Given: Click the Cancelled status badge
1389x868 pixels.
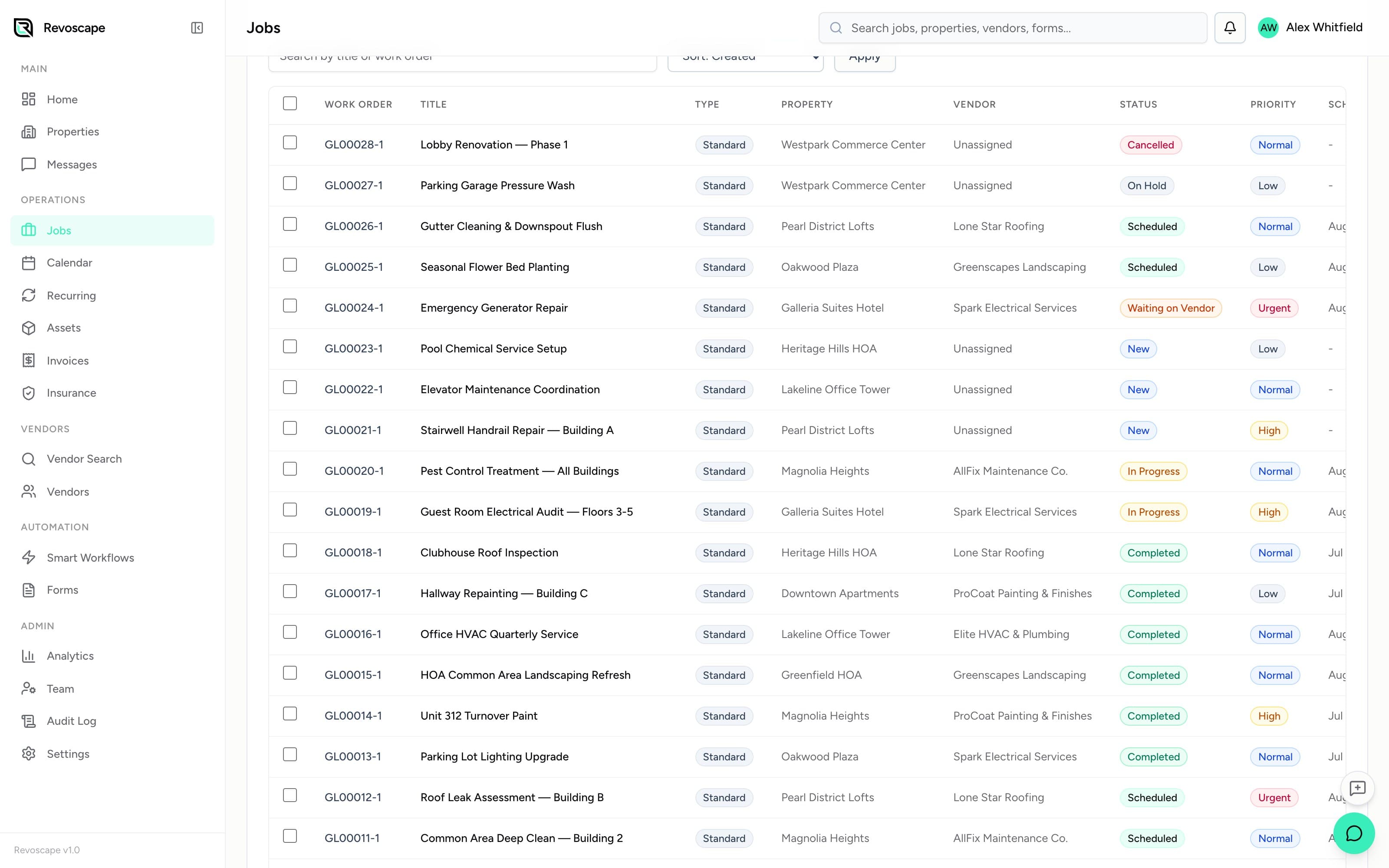Looking at the screenshot, I should [1150, 145].
